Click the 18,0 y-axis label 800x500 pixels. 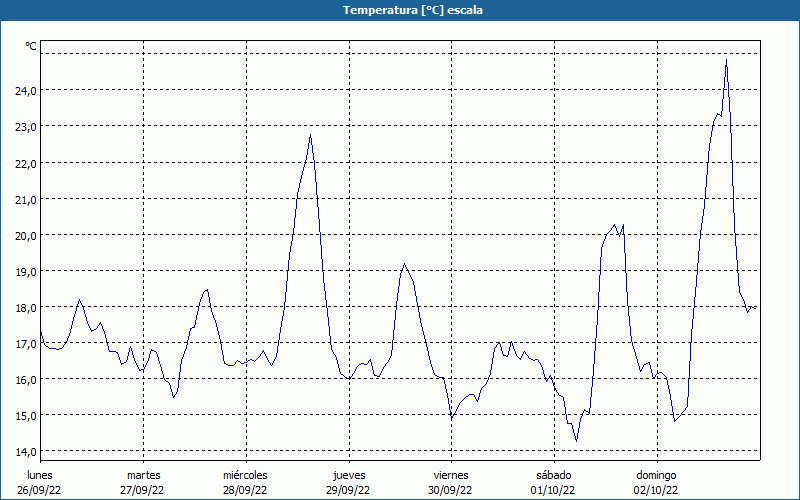[26, 308]
